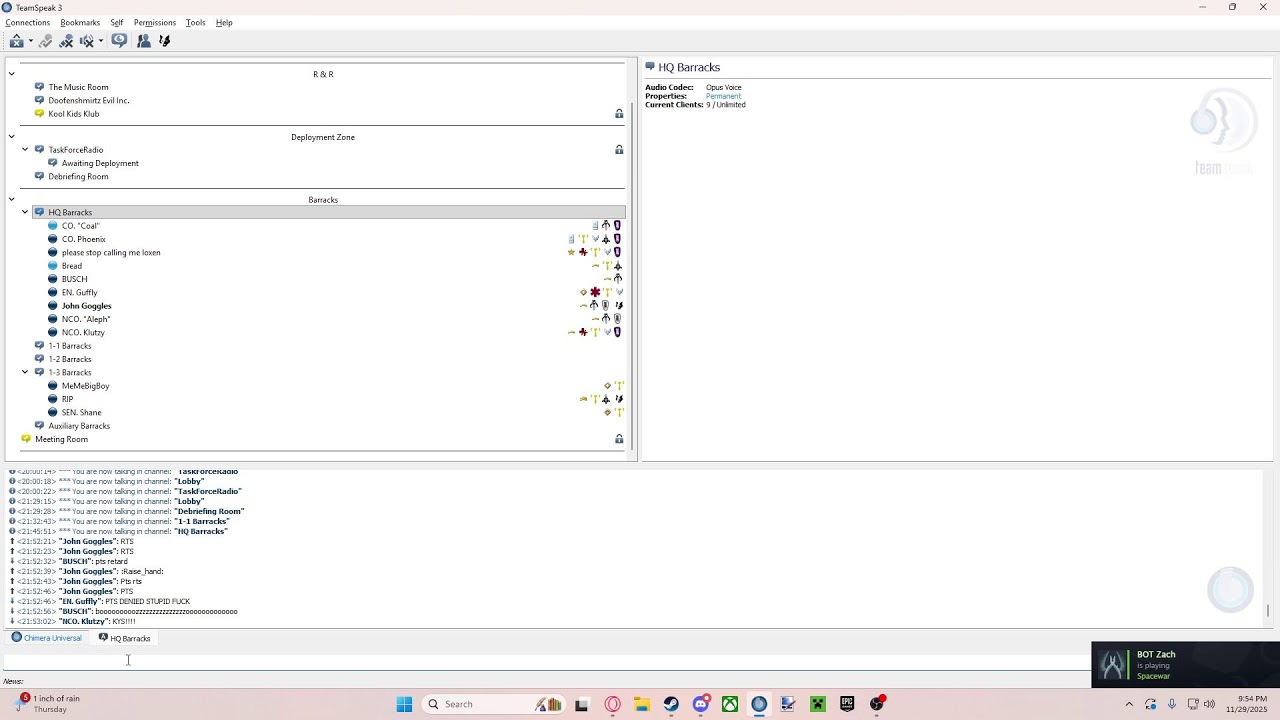Click the lock icon on Kool Kids Klub
Screen dimensions: 1280x720
tap(619, 114)
